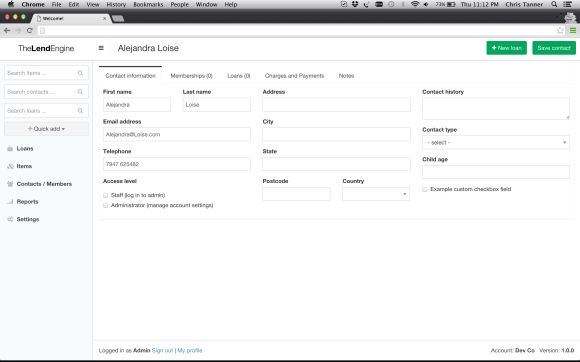Click the Items sidebar icon
580x362 pixels.
pos(10,166)
